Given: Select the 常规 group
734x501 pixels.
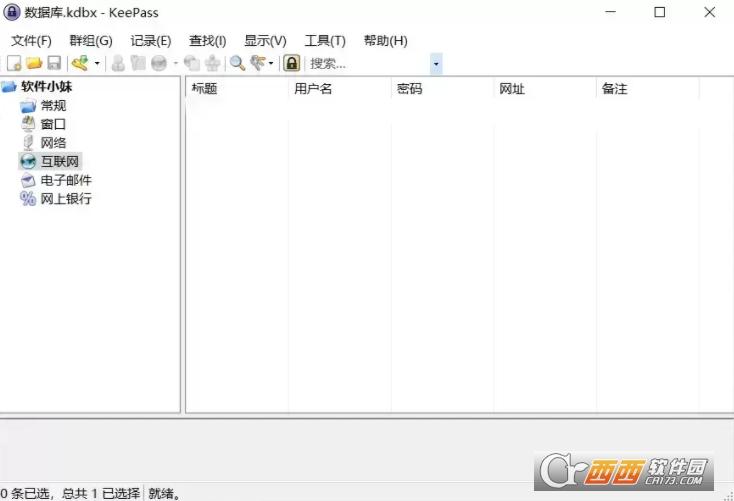Looking at the screenshot, I should [53, 105].
